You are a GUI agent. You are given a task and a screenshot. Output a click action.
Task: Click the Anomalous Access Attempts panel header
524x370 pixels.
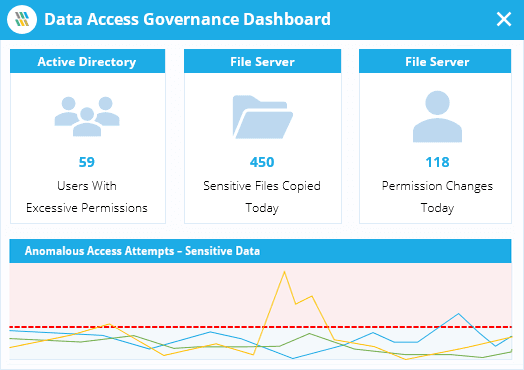260,251
